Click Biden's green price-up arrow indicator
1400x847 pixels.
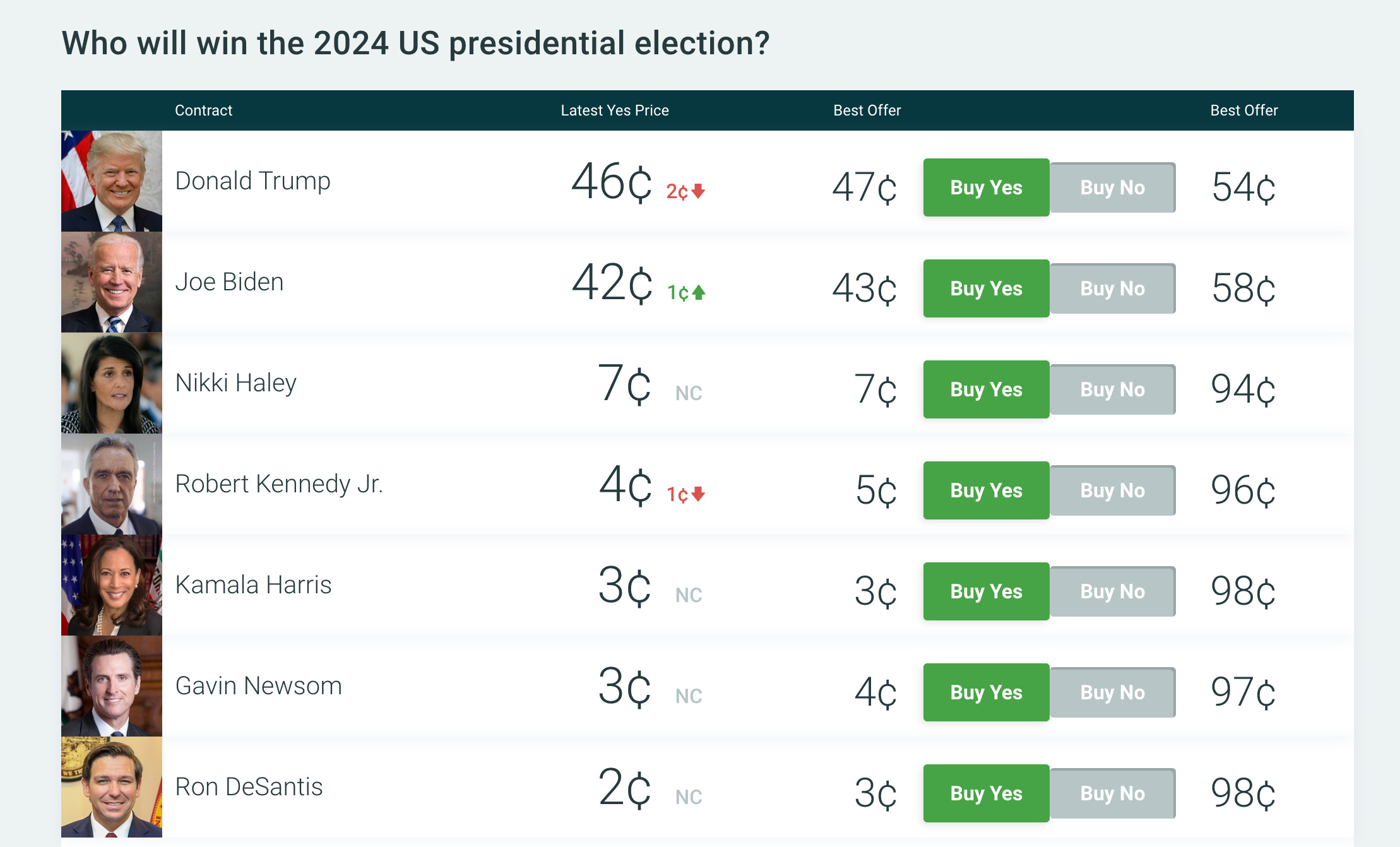pyautogui.click(x=698, y=292)
